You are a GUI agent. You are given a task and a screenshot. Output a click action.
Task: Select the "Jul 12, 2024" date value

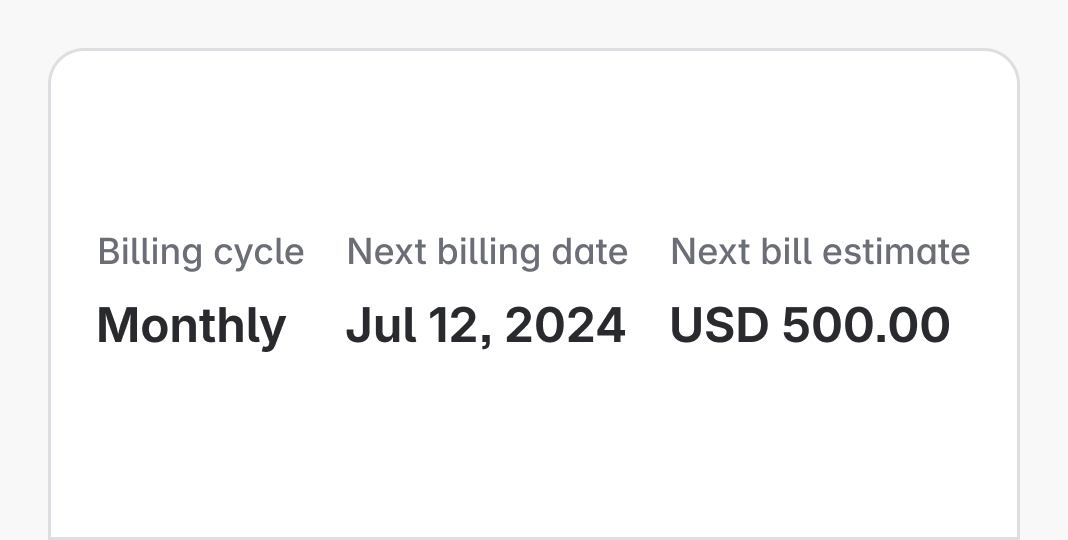point(486,326)
